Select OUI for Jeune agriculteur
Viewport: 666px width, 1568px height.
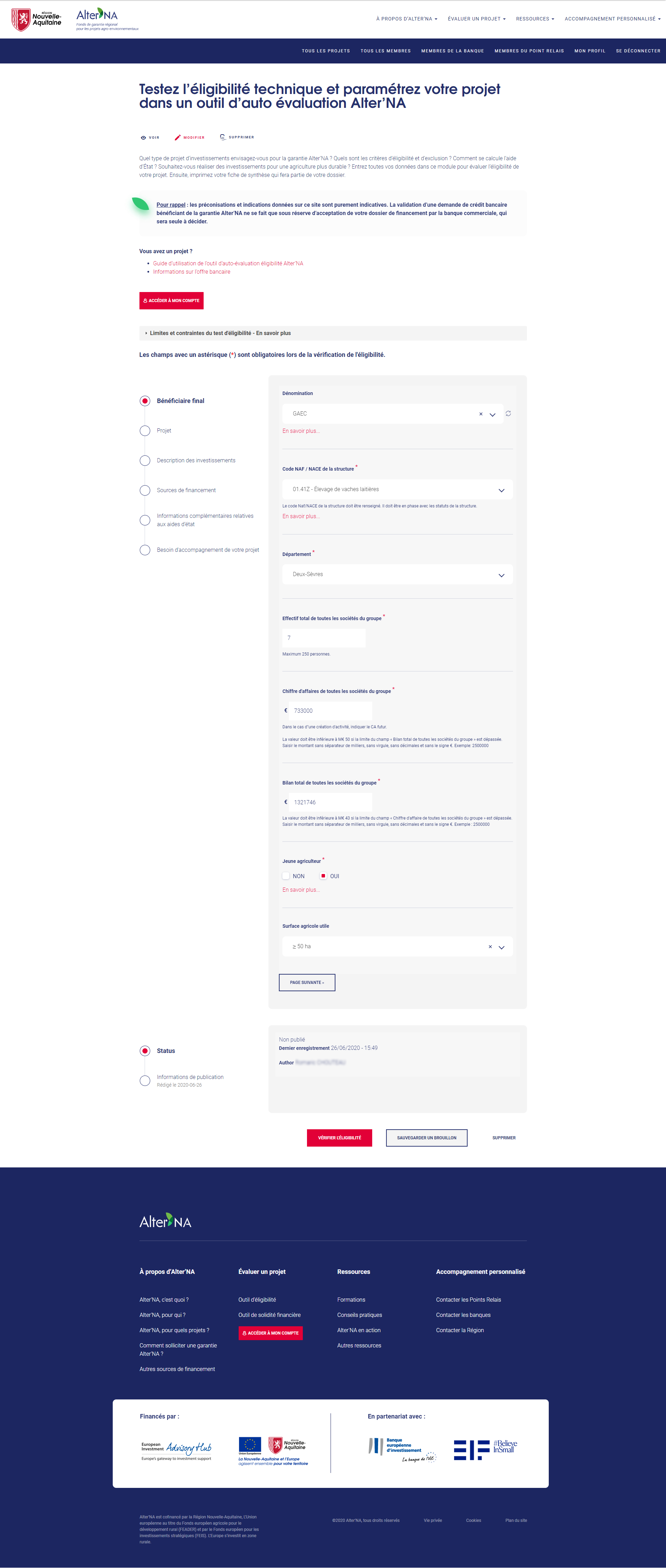coord(323,876)
